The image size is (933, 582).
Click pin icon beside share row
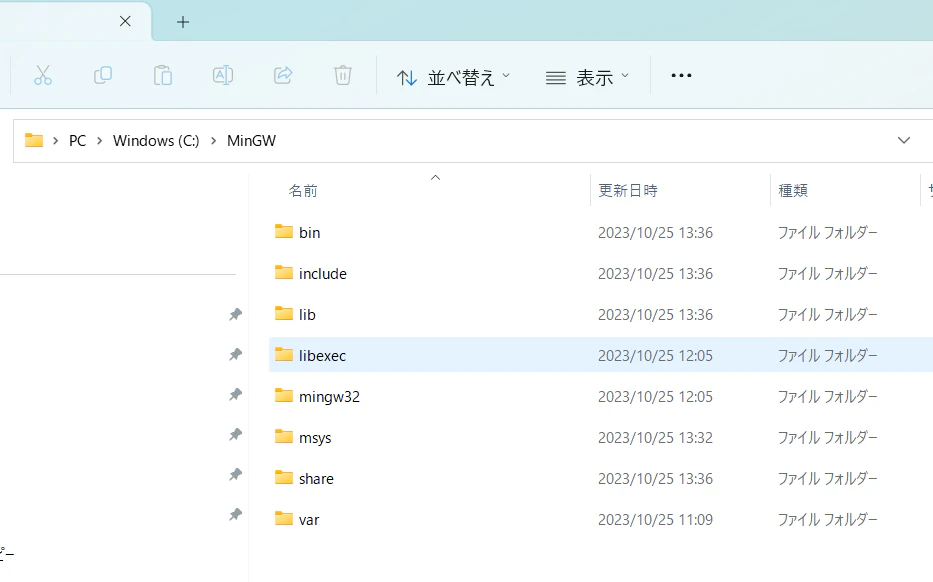[236, 475]
